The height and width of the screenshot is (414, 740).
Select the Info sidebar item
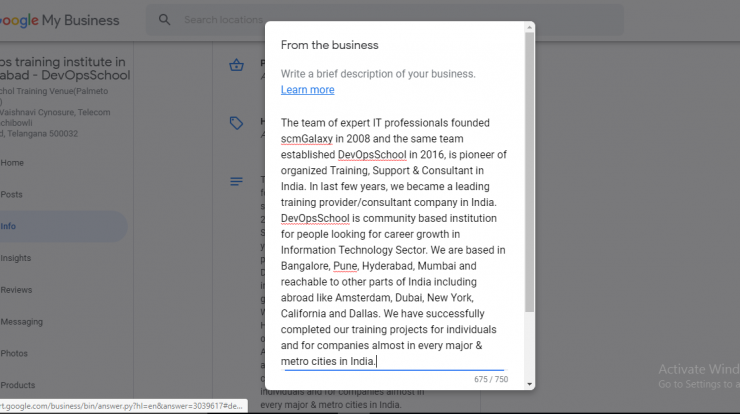pyautogui.click(x=63, y=227)
